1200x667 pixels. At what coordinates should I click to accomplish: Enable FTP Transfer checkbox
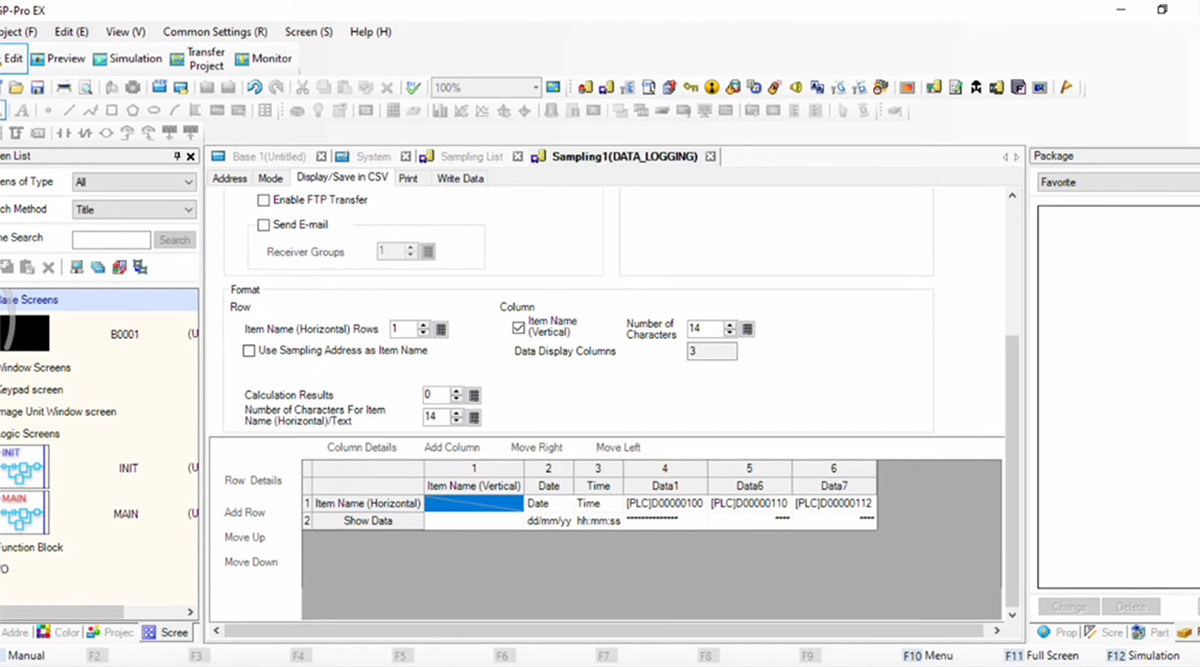[x=264, y=200]
